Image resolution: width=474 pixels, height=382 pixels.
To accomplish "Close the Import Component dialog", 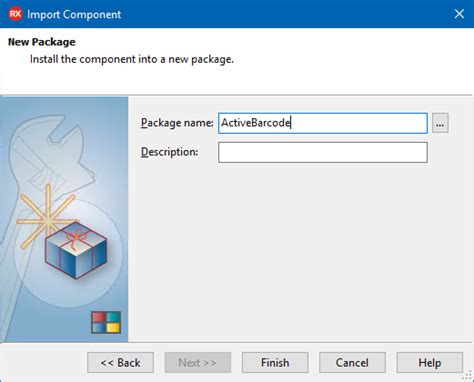I will tap(459, 14).
